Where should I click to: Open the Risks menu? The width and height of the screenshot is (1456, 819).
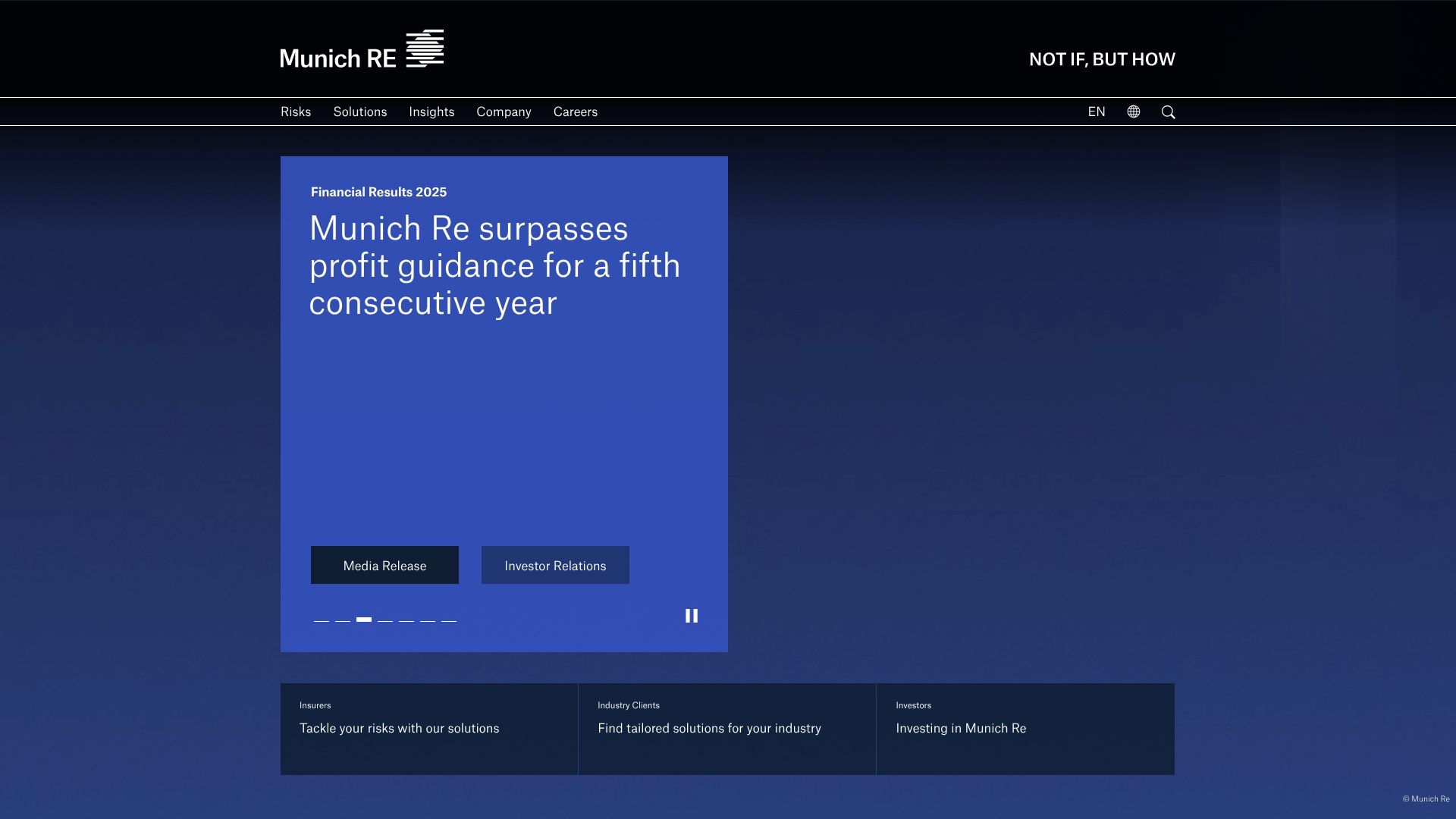coord(296,111)
